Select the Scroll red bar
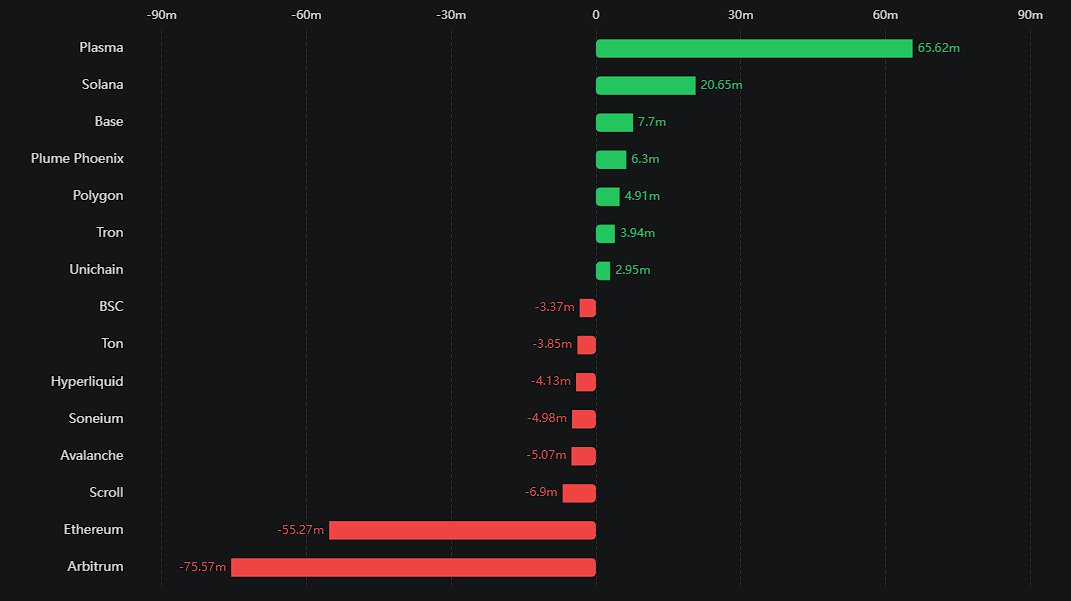This screenshot has width=1071, height=601. point(579,493)
